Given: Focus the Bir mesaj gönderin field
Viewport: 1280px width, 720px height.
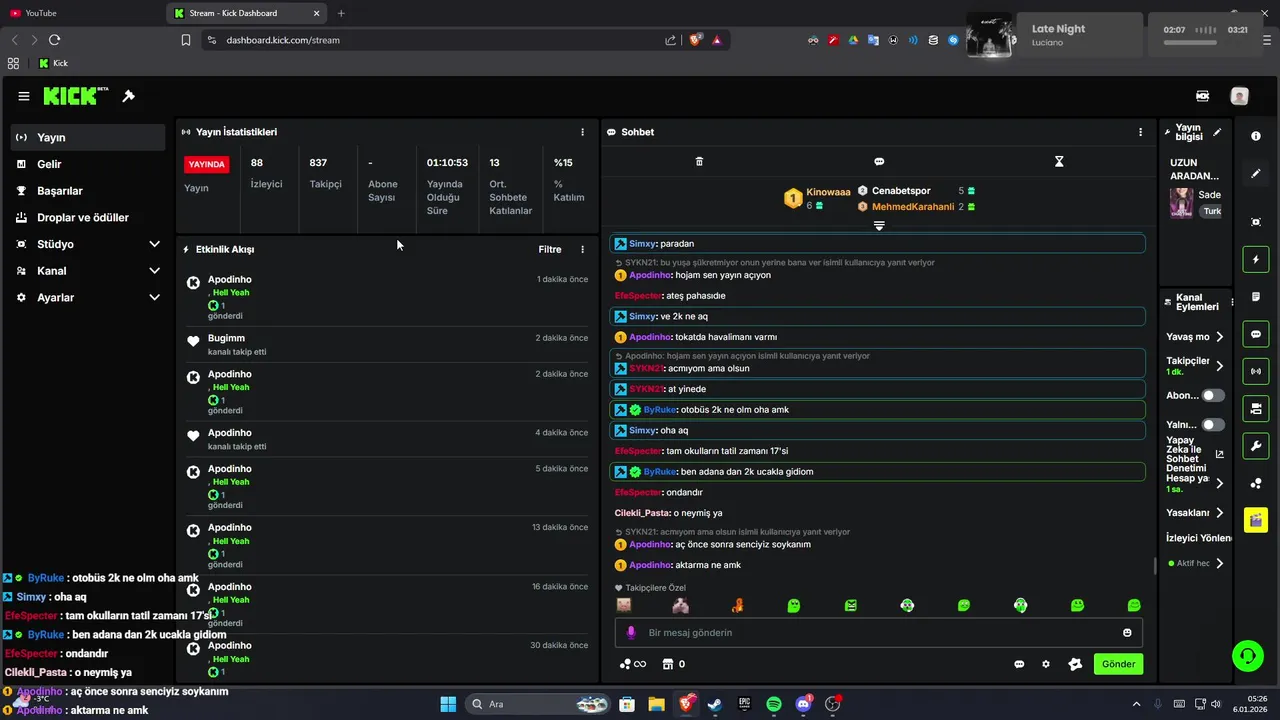Looking at the screenshot, I should (x=880, y=633).
